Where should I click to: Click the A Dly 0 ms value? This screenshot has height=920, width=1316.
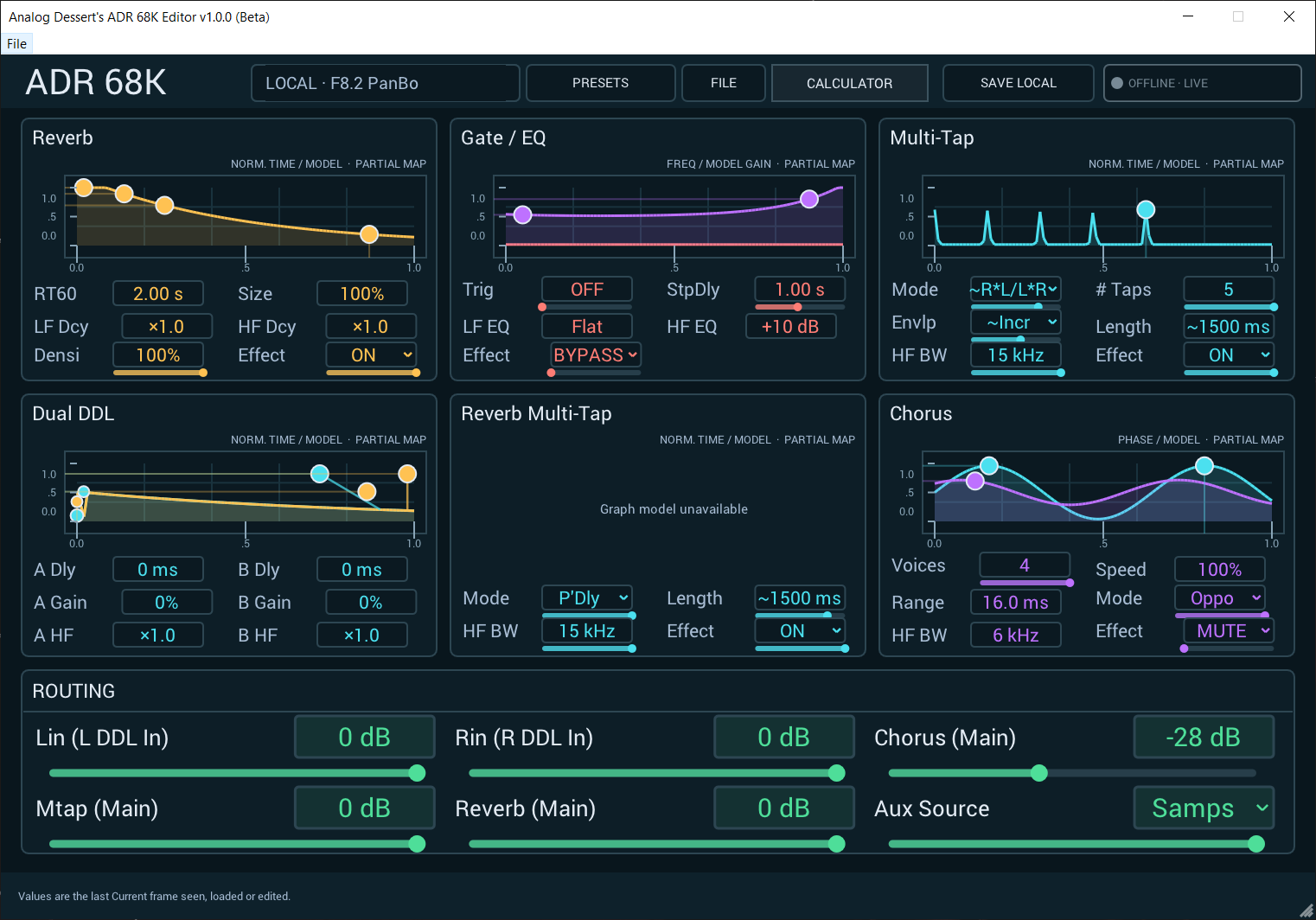point(158,570)
